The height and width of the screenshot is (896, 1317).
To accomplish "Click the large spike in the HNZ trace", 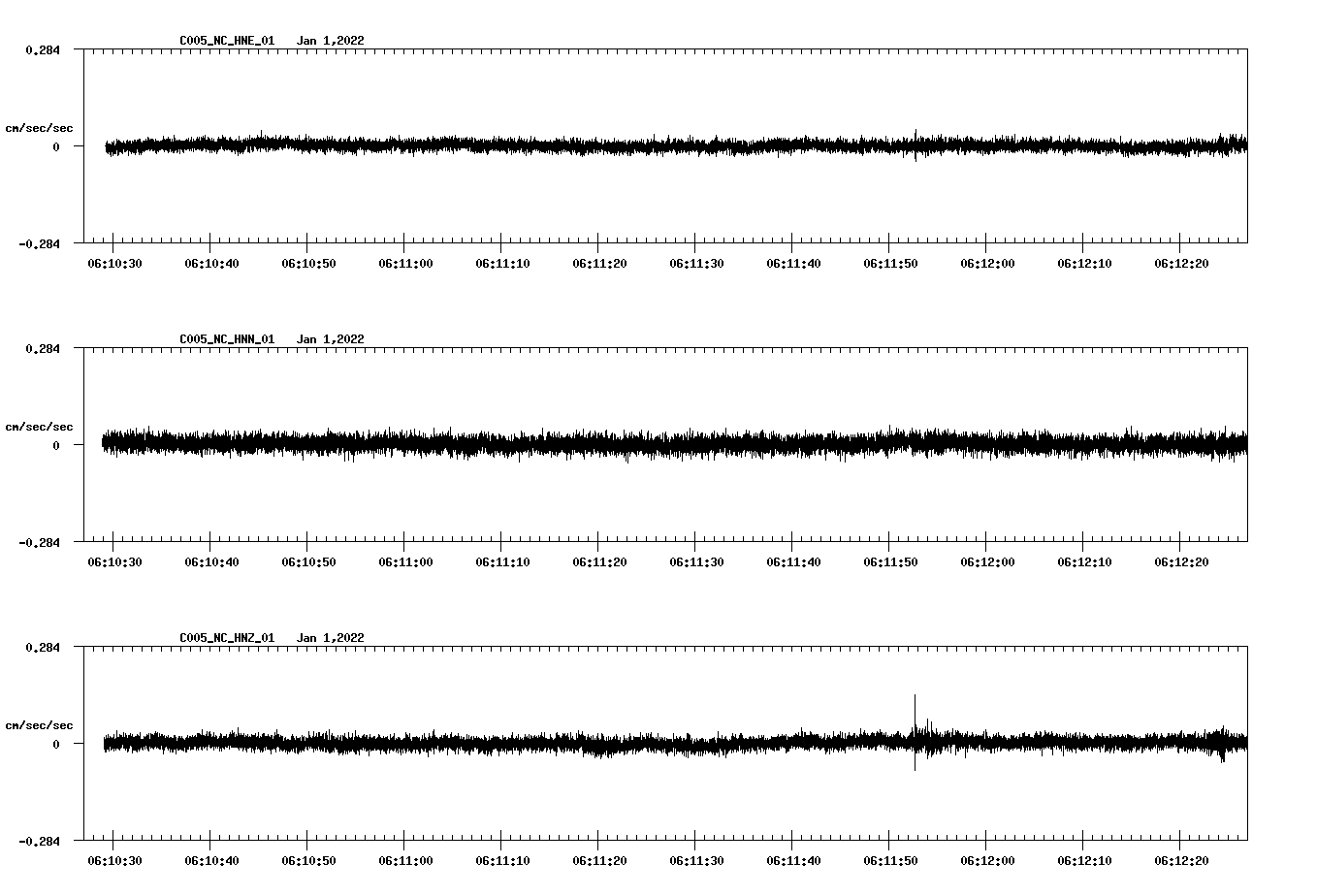I will pyautogui.click(x=915, y=732).
